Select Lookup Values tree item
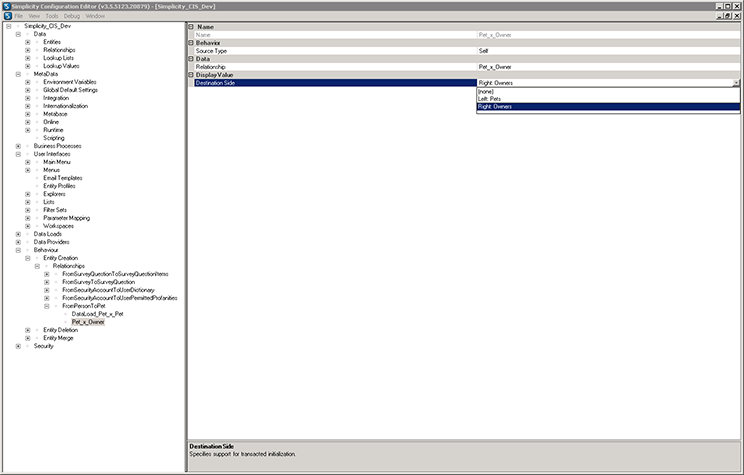Image resolution: width=744 pixels, height=475 pixels. (61, 66)
